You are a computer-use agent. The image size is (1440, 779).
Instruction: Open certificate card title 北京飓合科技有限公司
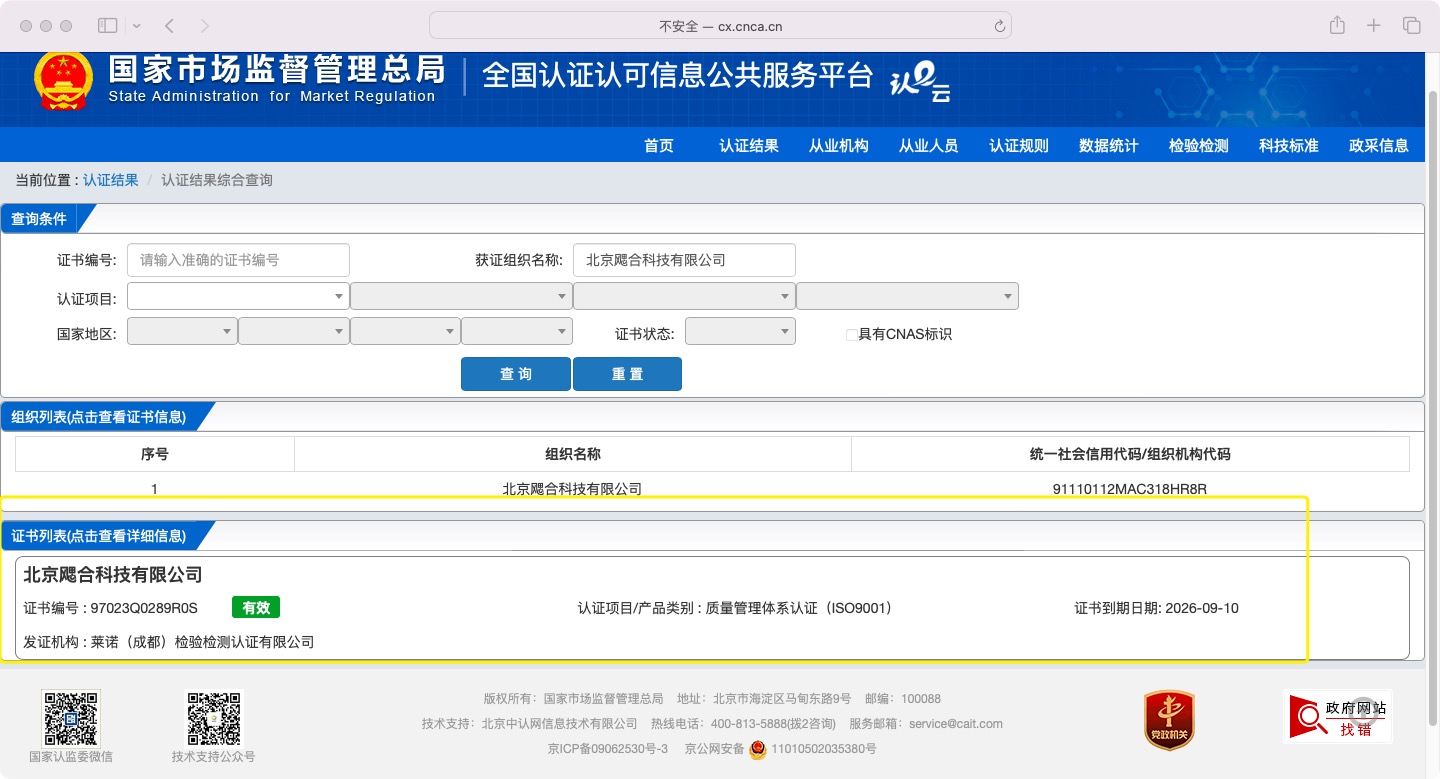pyautogui.click(x=113, y=575)
